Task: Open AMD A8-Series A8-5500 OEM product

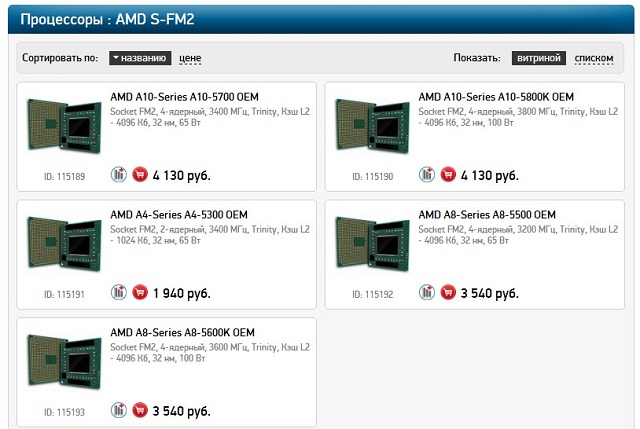Action: (x=487, y=215)
